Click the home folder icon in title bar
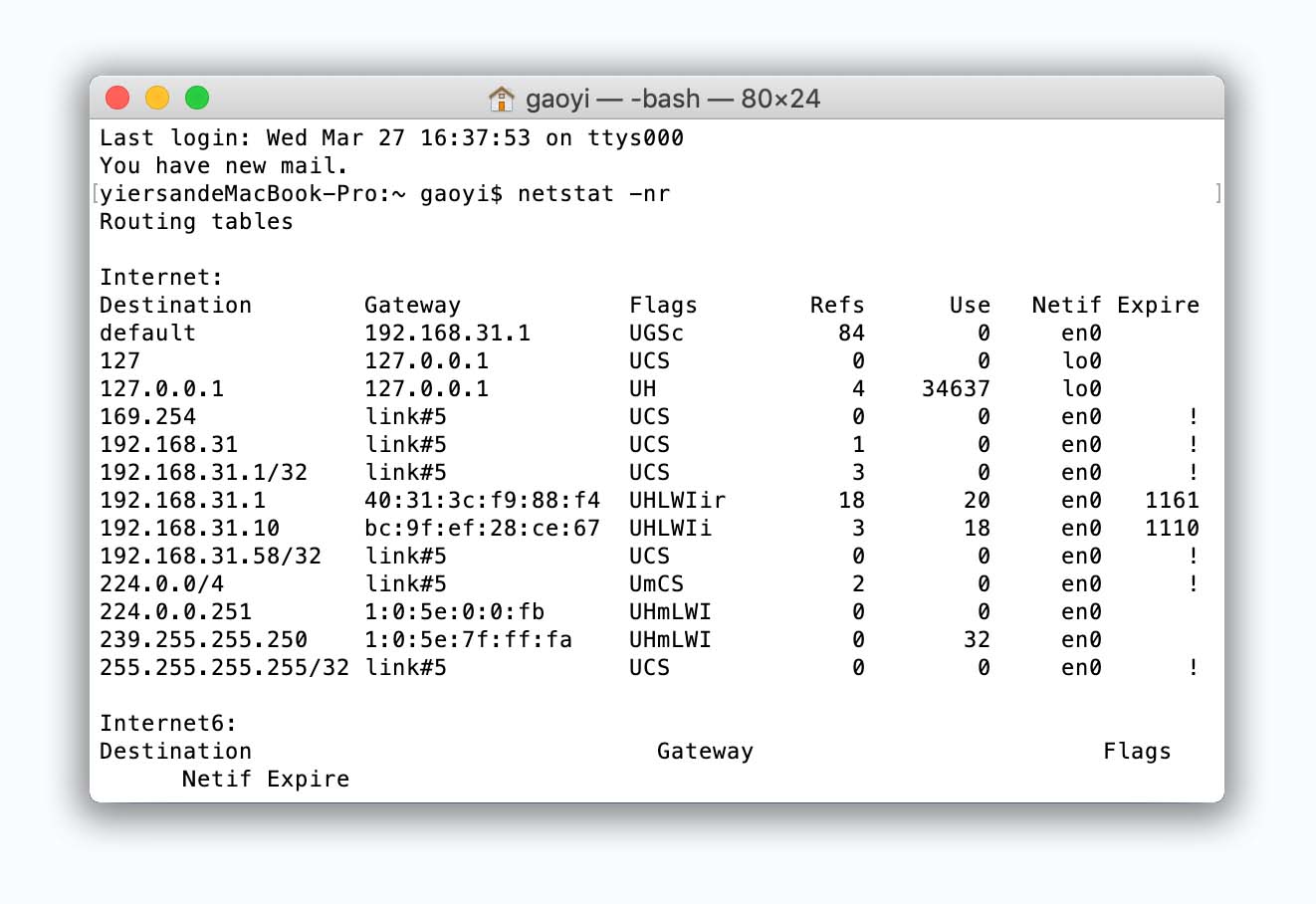Screen dimensions: 1316x904 pyautogui.click(x=502, y=99)
